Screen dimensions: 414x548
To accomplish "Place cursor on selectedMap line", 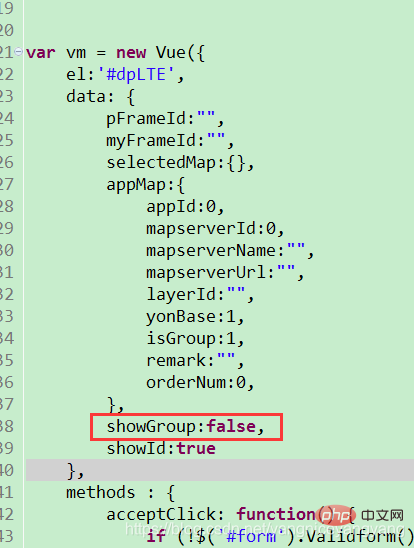I will (180, 163).
